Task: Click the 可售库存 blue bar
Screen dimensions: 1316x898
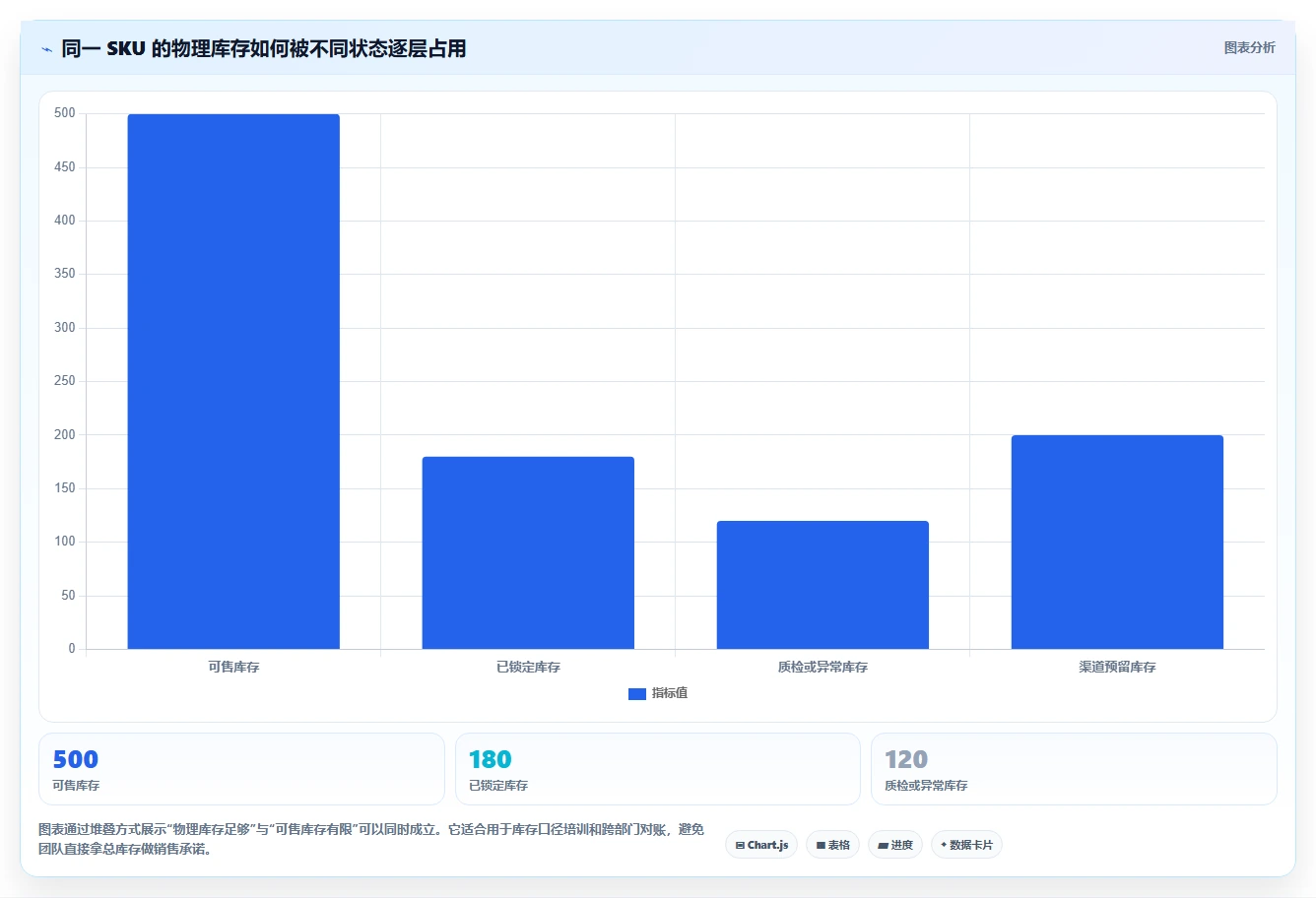Action: click(233, 381)
